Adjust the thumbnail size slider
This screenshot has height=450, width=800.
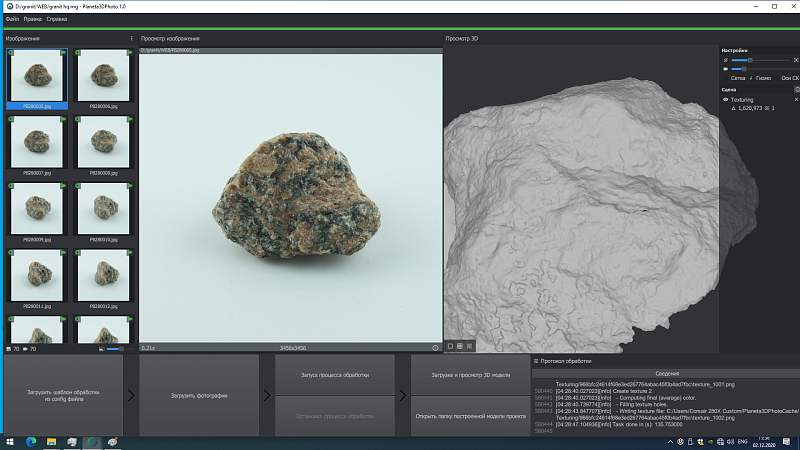pos(115,349)
